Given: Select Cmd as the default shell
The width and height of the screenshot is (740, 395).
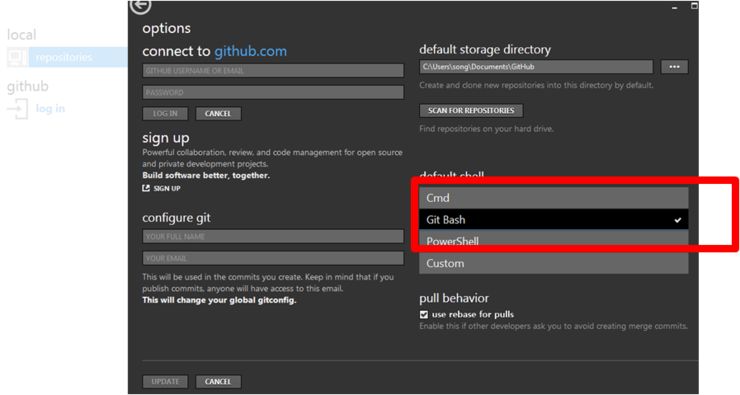Looking at the screenshot, I should 554,198.
